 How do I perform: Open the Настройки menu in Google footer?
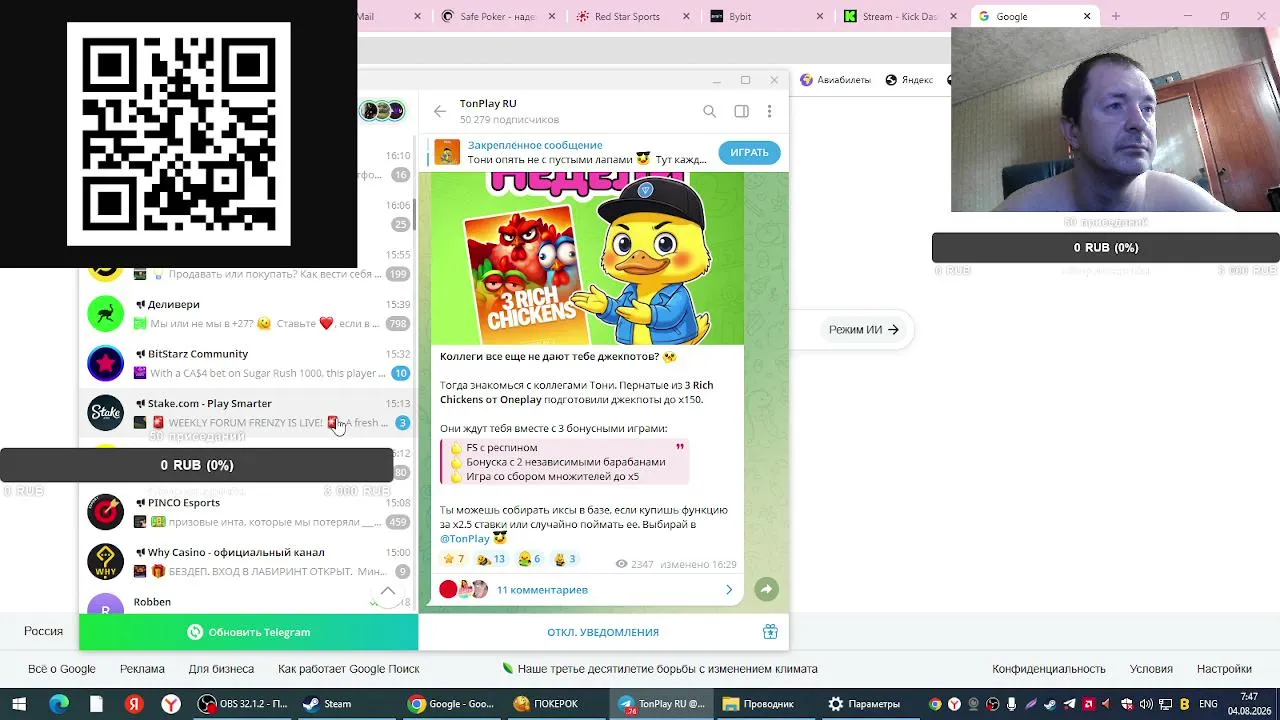point(1224,669)
